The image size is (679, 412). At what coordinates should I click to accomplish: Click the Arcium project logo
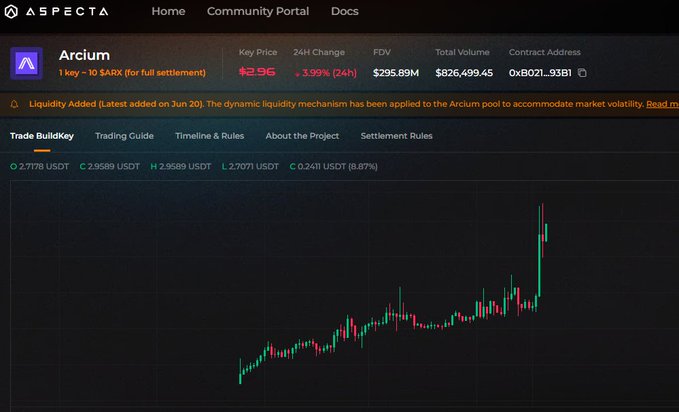pos(26,63)
